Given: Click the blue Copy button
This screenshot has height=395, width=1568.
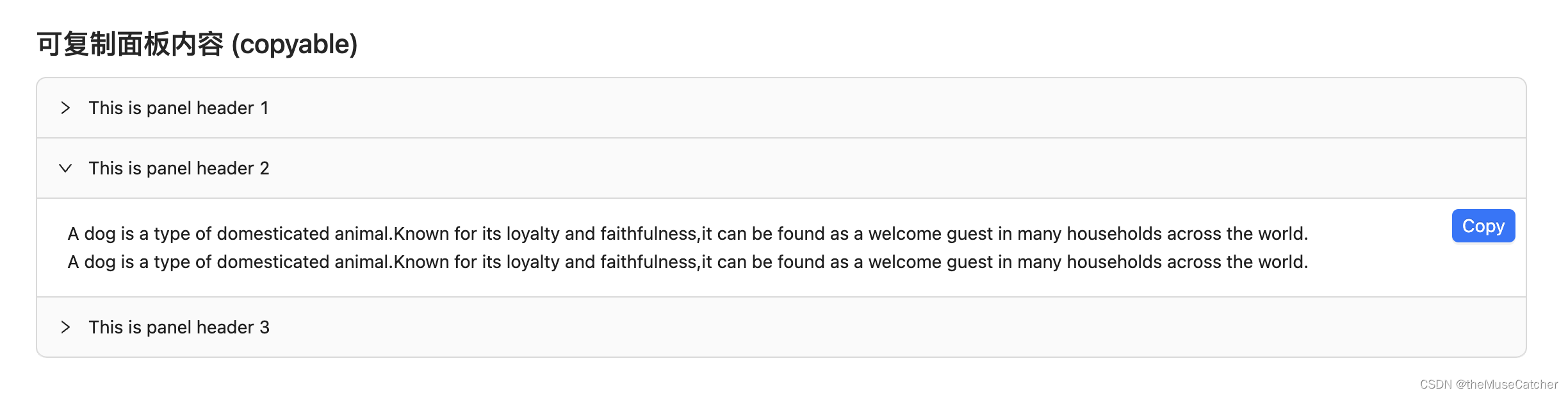Looking at the screenshot, I should coord(1483,226).
